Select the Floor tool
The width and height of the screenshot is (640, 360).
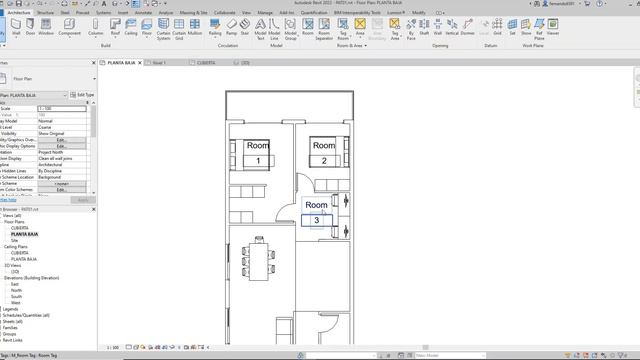[147, 28]
